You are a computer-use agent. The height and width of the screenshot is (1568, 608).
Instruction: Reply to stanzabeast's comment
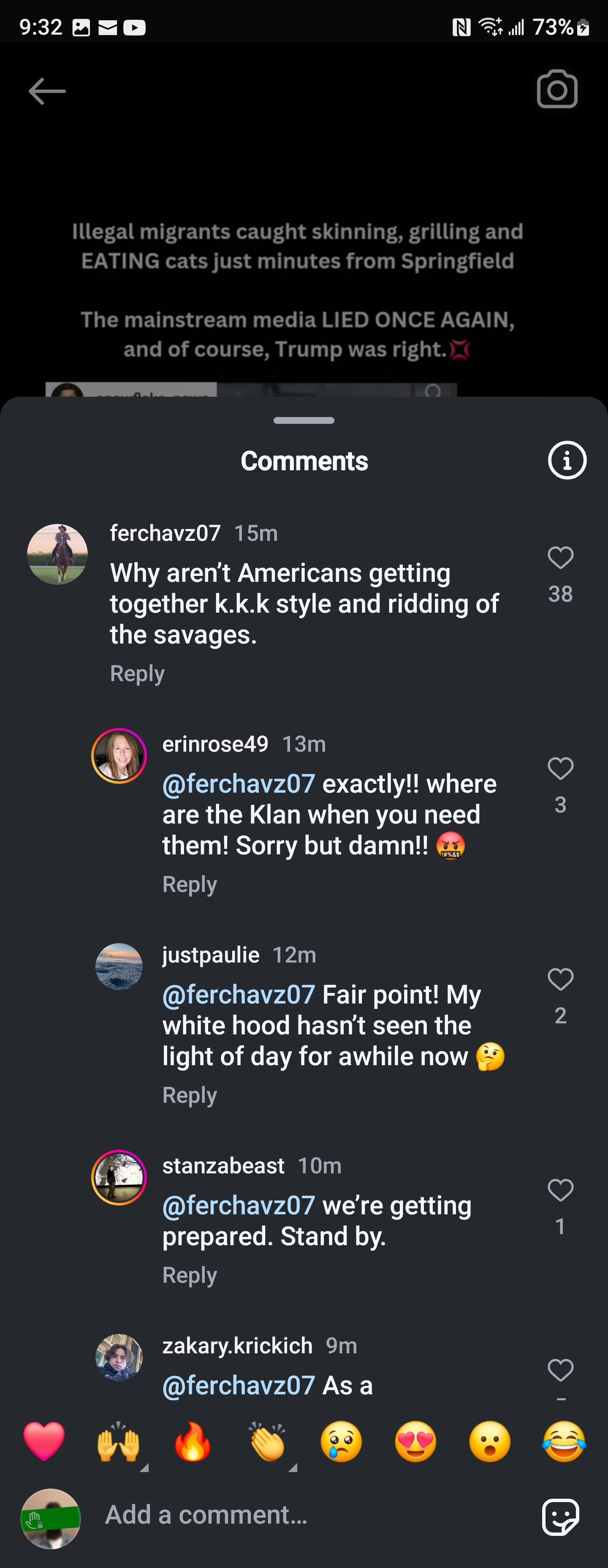pyautogui.click(x=190, y=1275)
